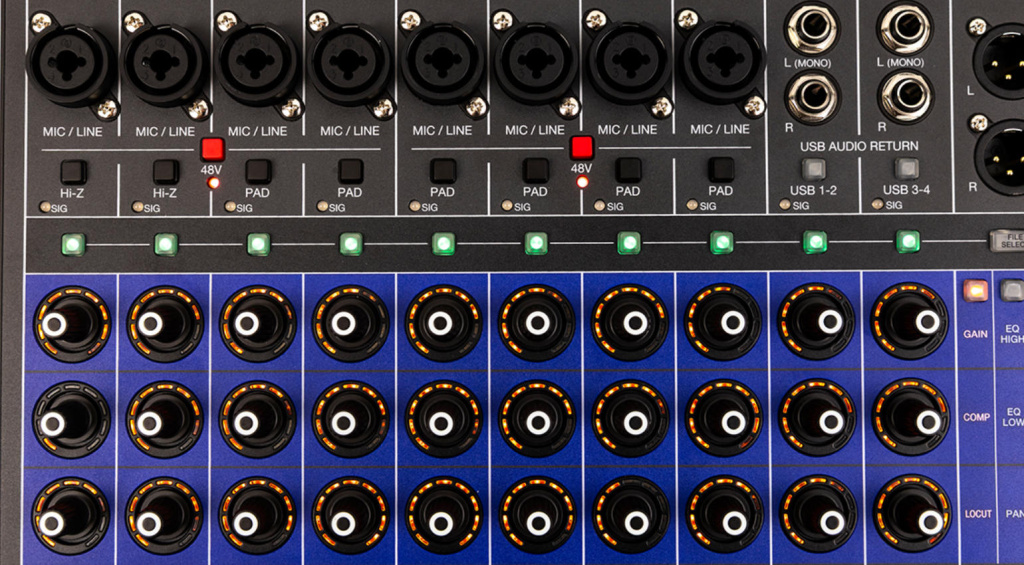Toggle the USB 3-4 audio return button
This screenshot has width=1024, height=565.
(x=906, y=170)
